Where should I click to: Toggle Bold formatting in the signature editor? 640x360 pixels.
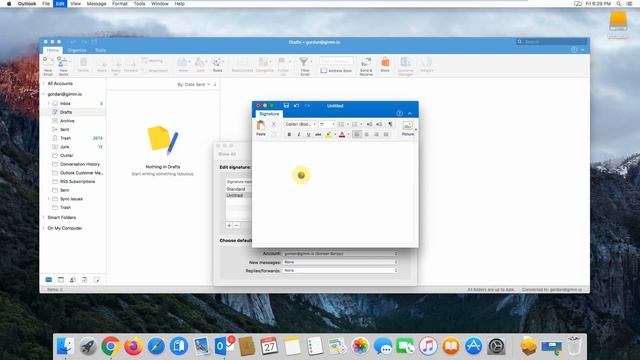click(x=289, y=134)
